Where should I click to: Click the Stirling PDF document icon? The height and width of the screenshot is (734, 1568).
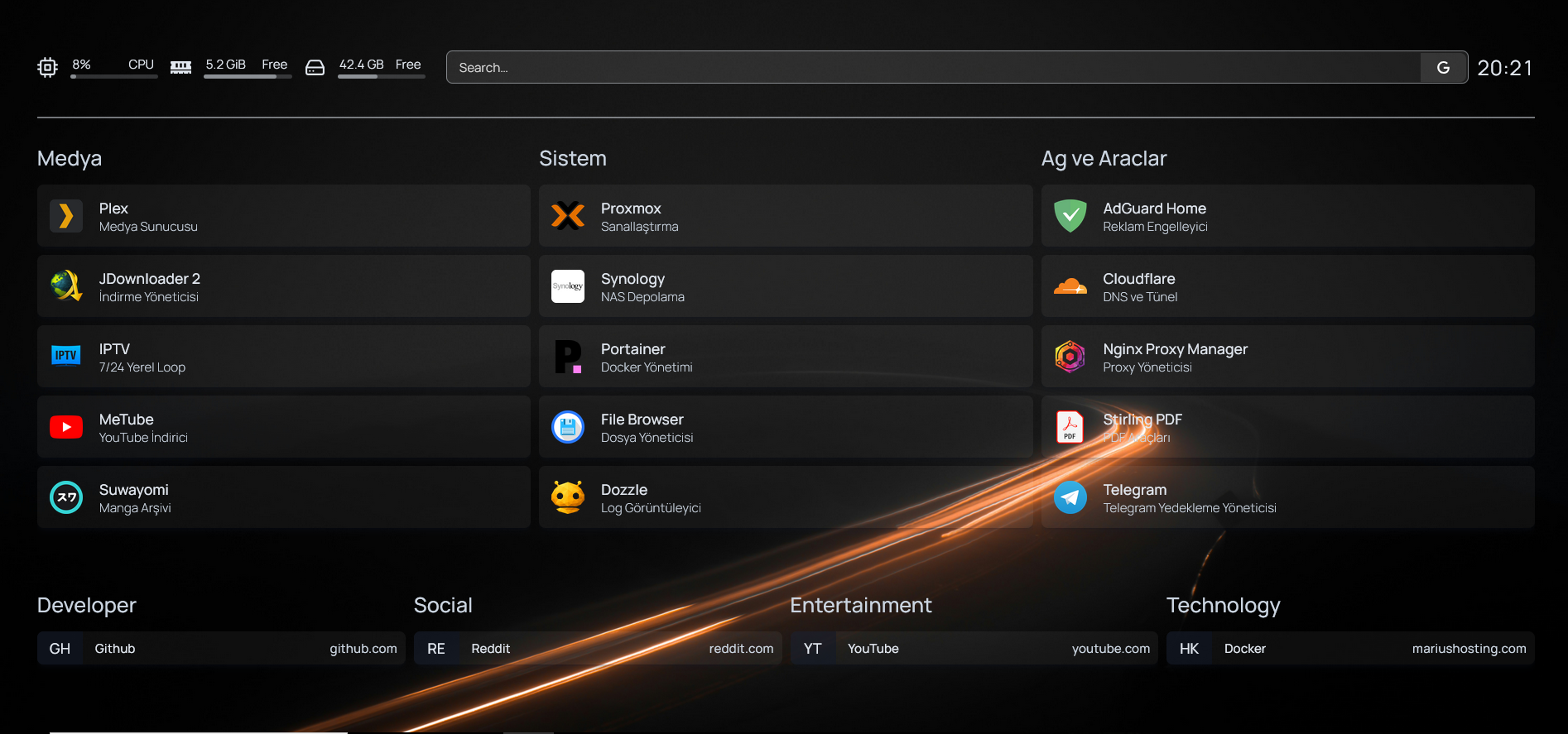[1070, 427]
